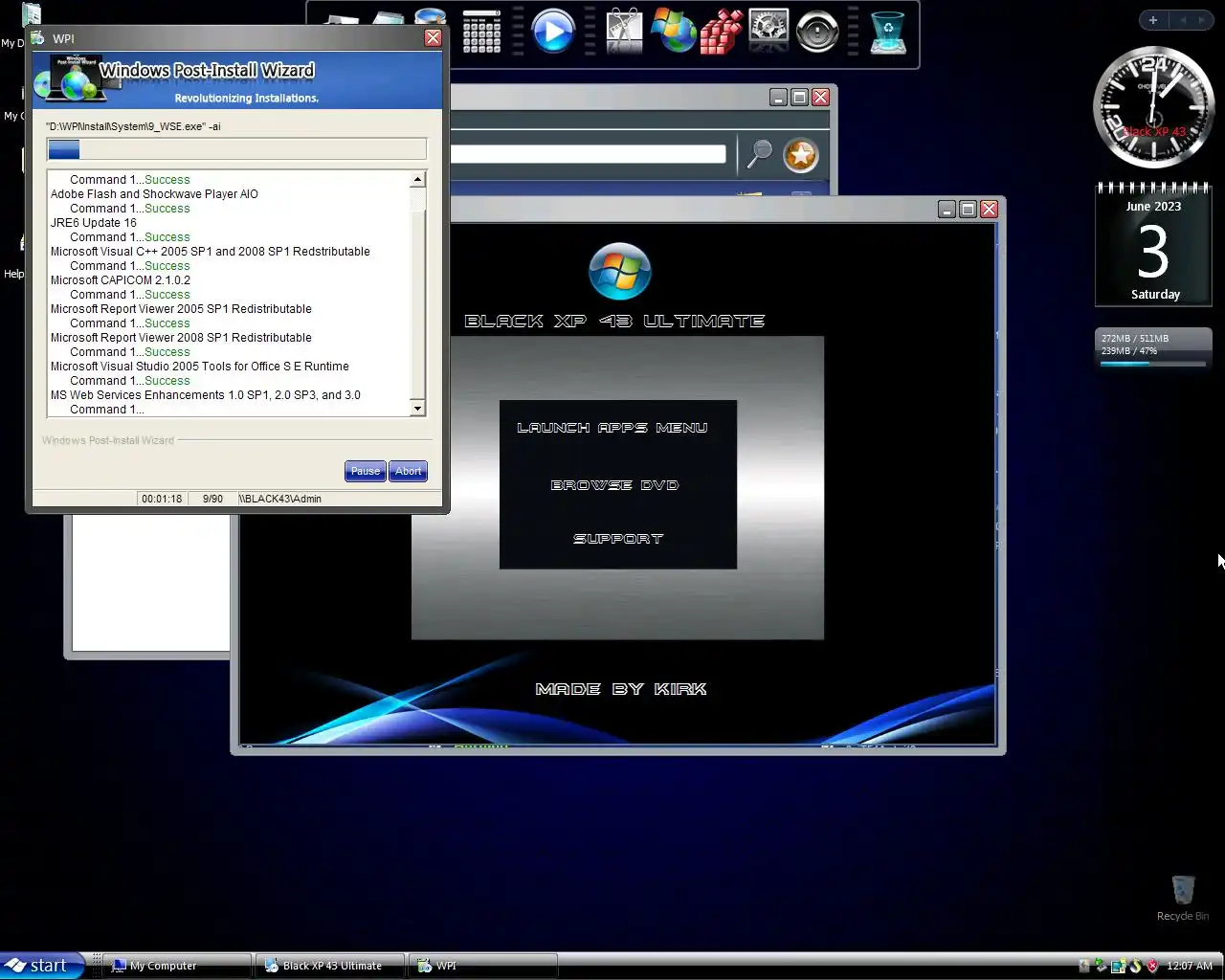Viewport: 1225px width, 980px height.
Task: Click the round silver power icon in the dock
Action: (x=817, y=32)
